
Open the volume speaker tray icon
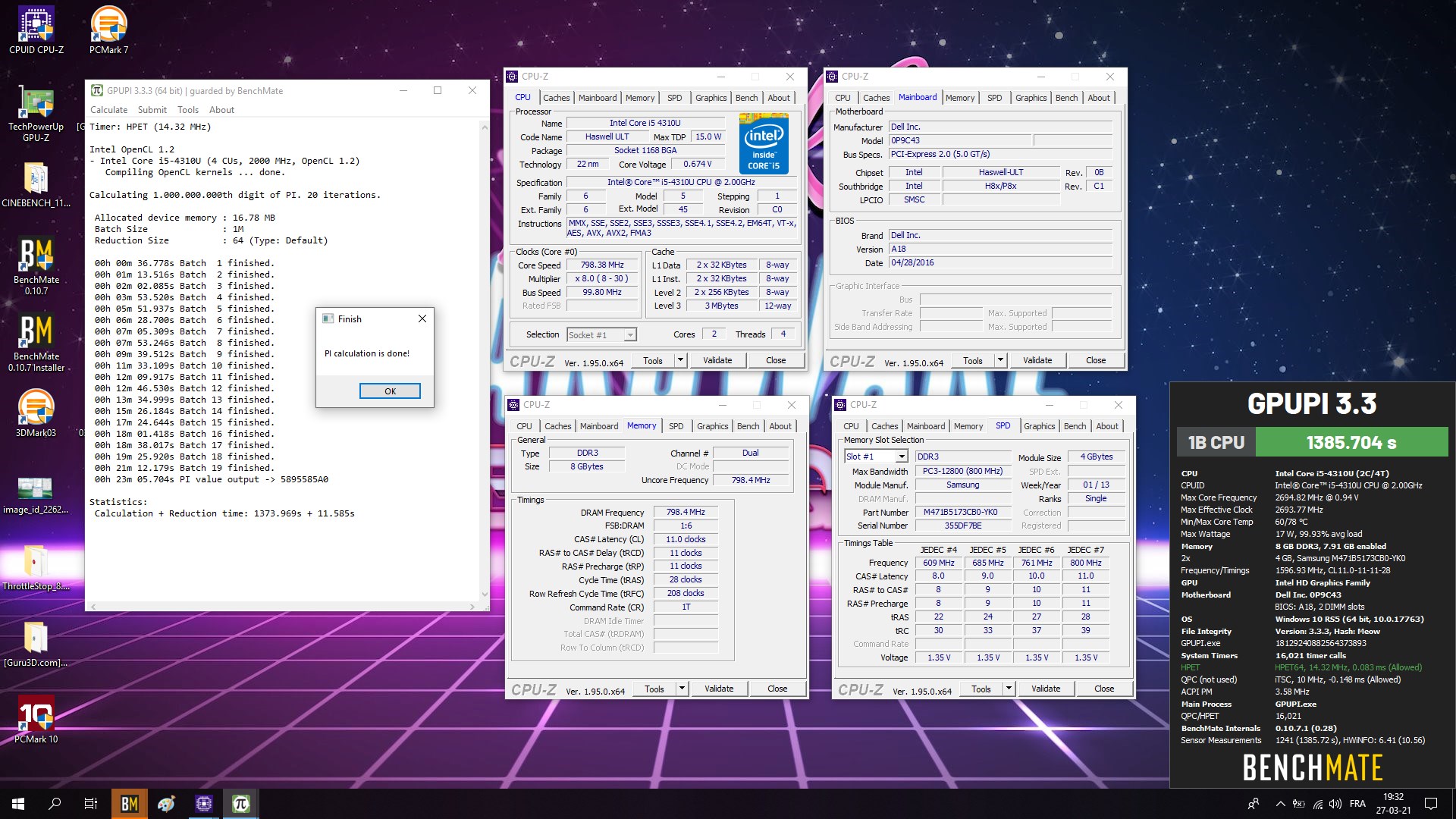pos(1335,804)
